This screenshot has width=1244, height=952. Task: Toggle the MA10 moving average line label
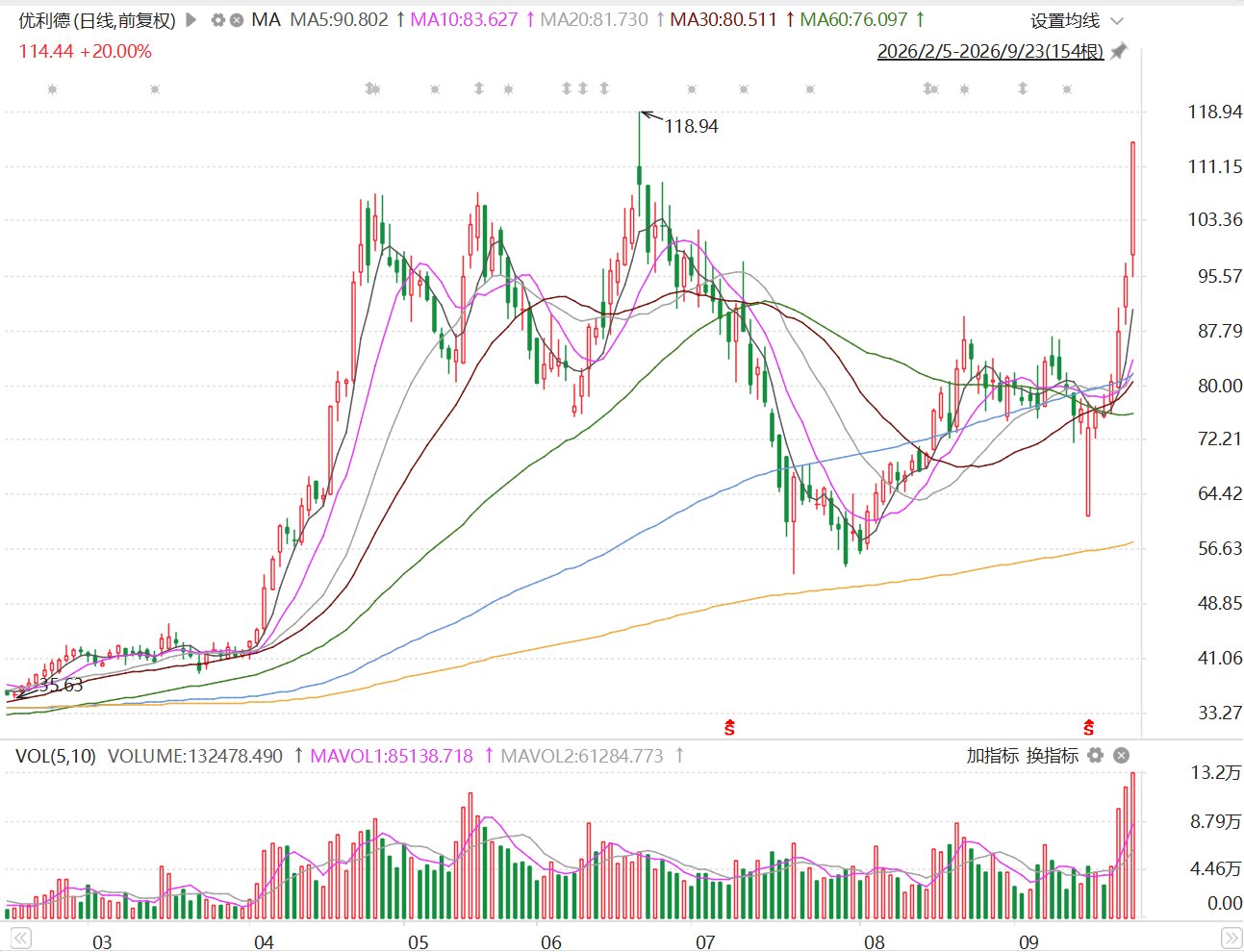(464, 20)
